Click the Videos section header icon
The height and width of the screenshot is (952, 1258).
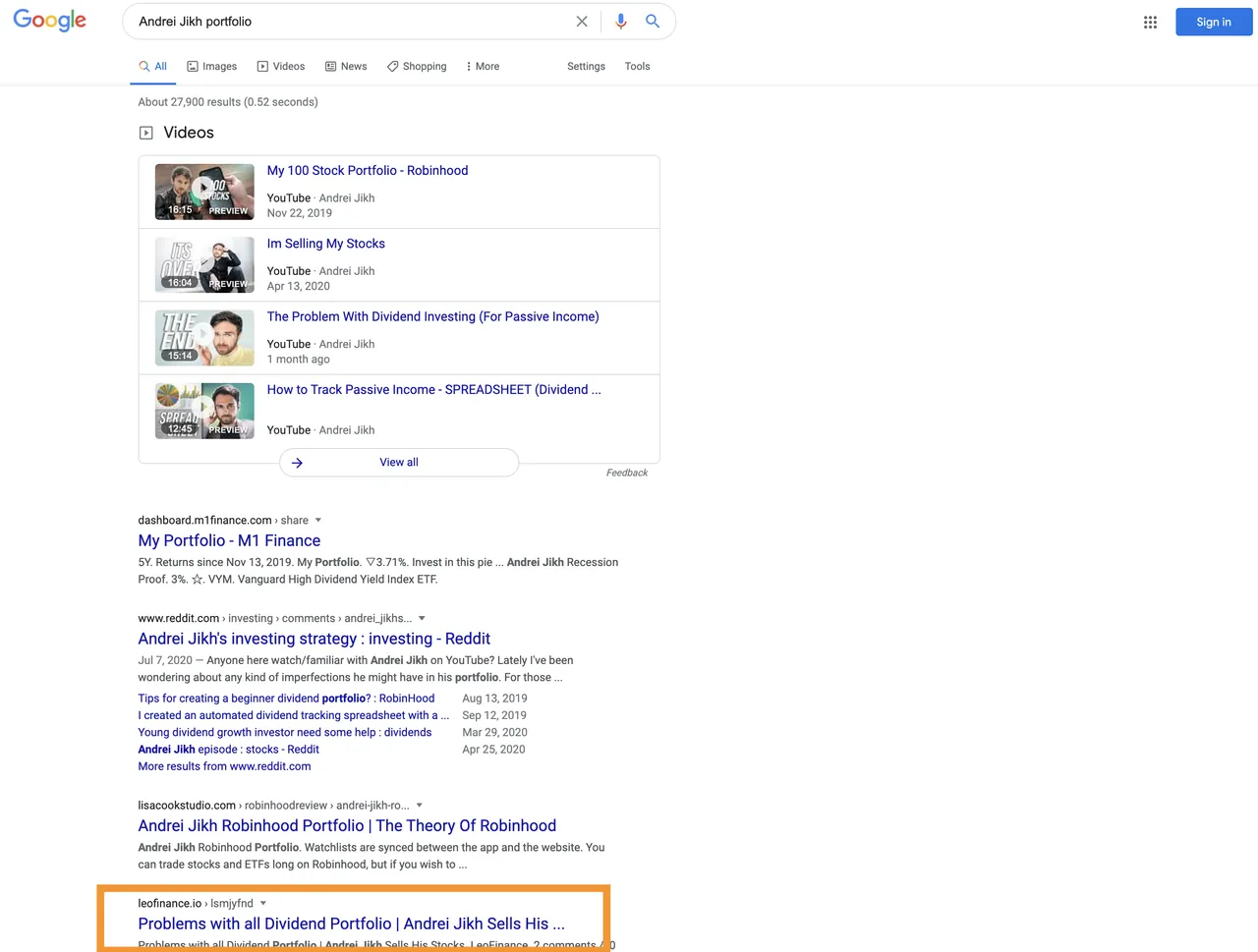[x=145, y=133]
